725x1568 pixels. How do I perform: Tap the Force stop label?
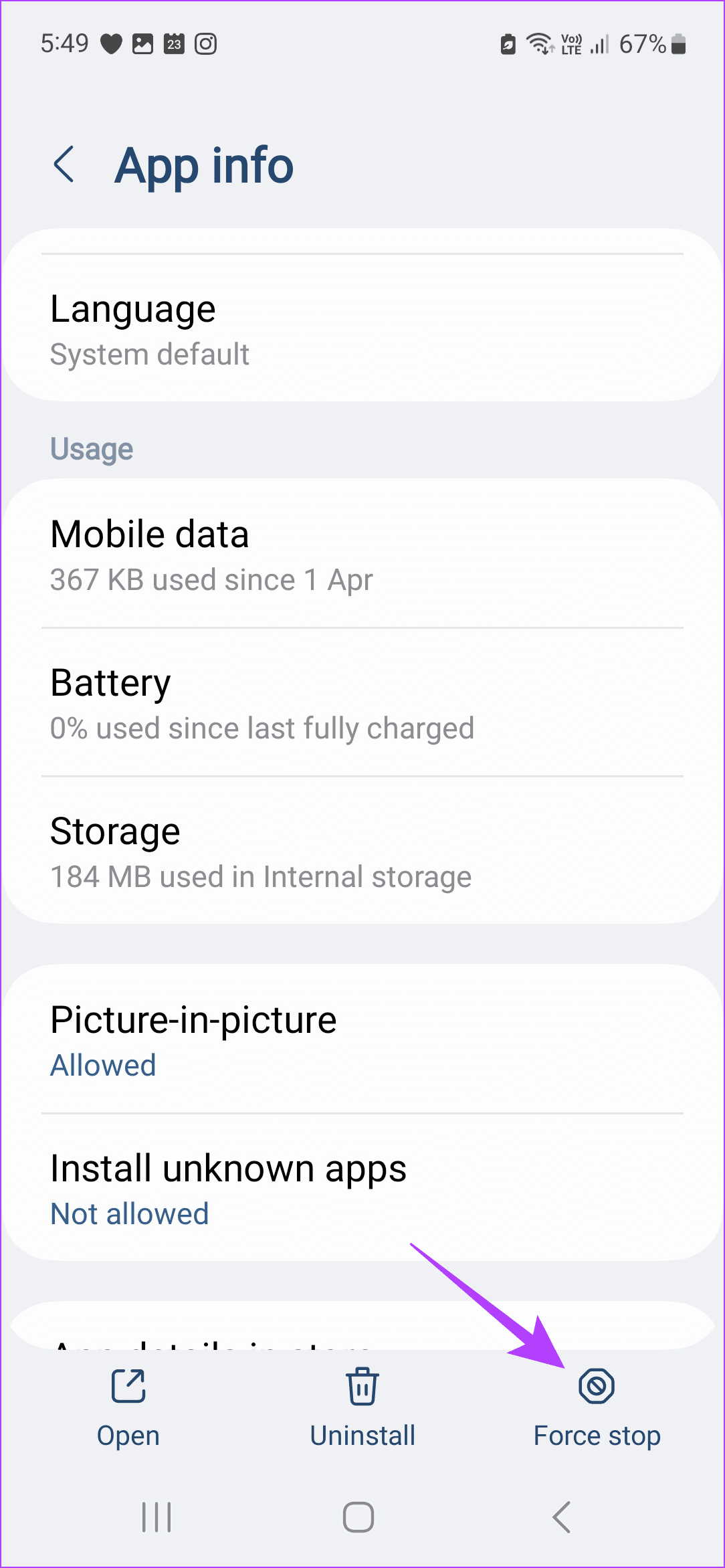[x=597, y=1436]
